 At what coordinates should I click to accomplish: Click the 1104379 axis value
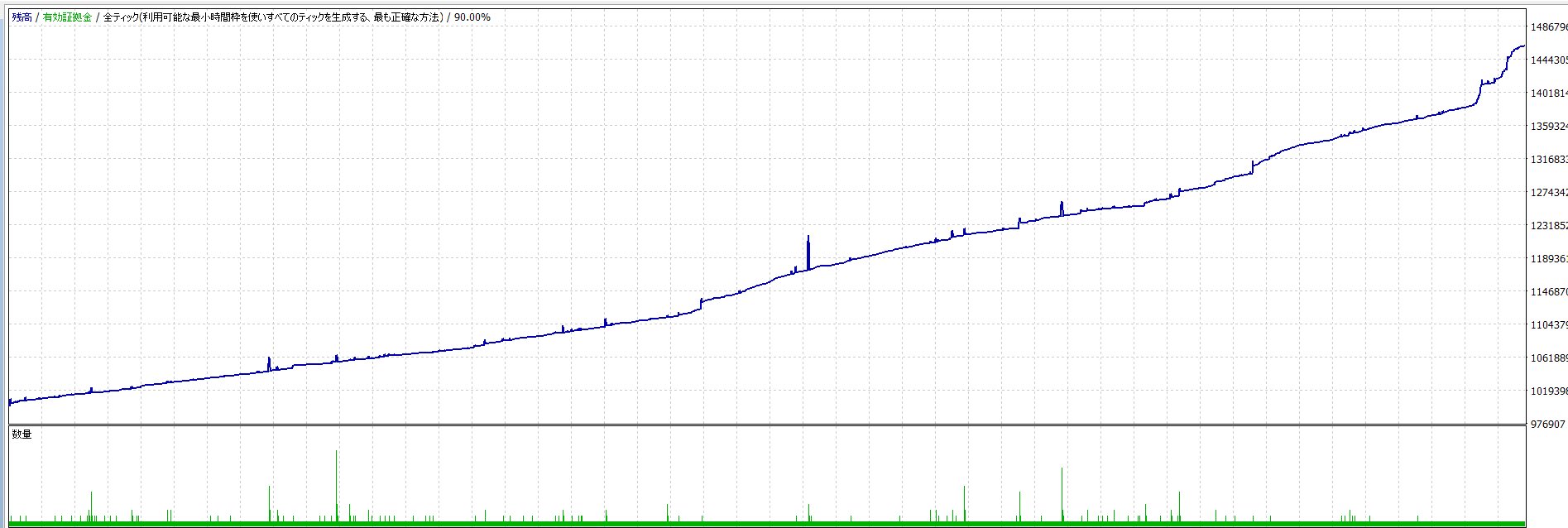pyautogui.click(x=1549, y=324)
